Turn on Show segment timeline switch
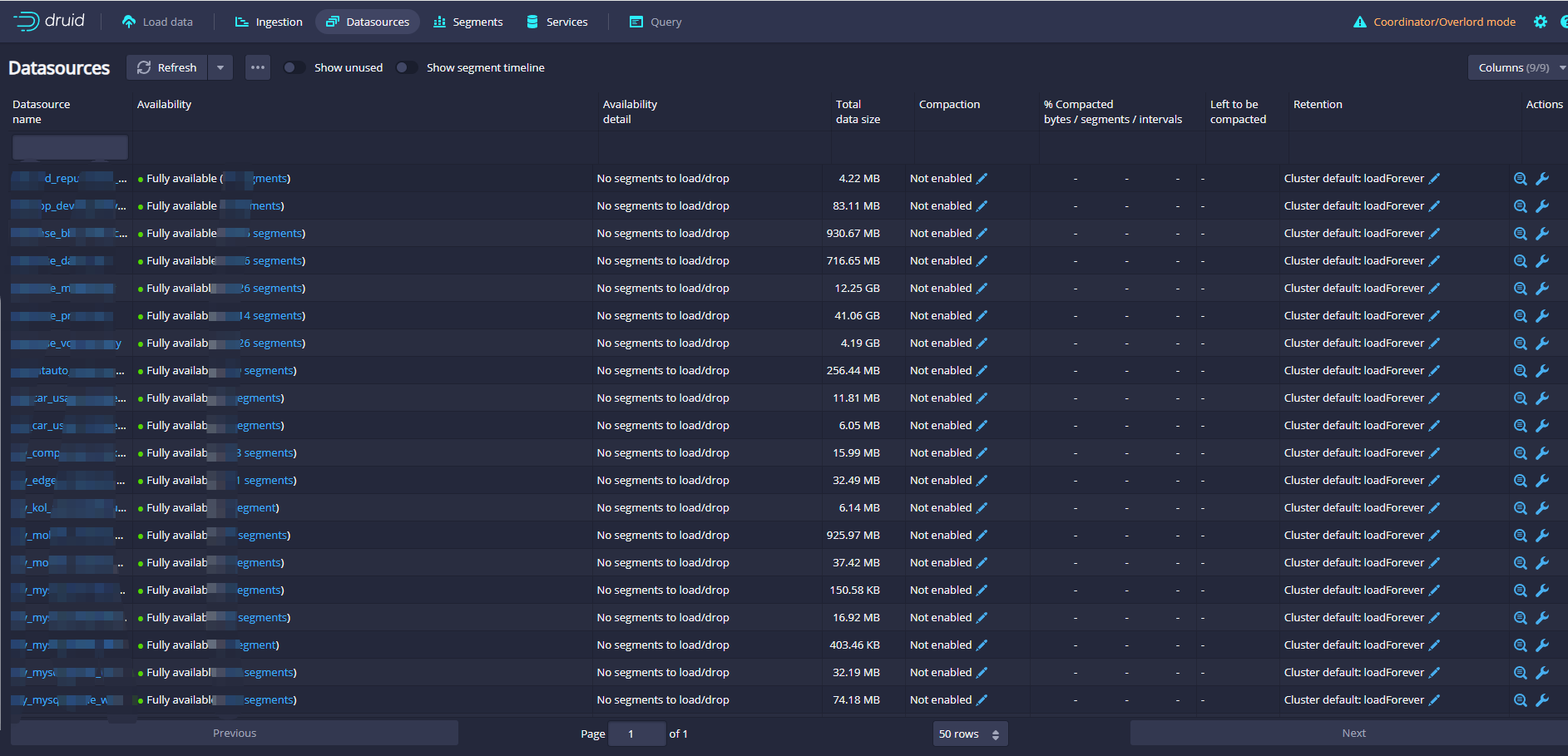The width and height of the screenshot is (1568, 756). coord(406,68)
